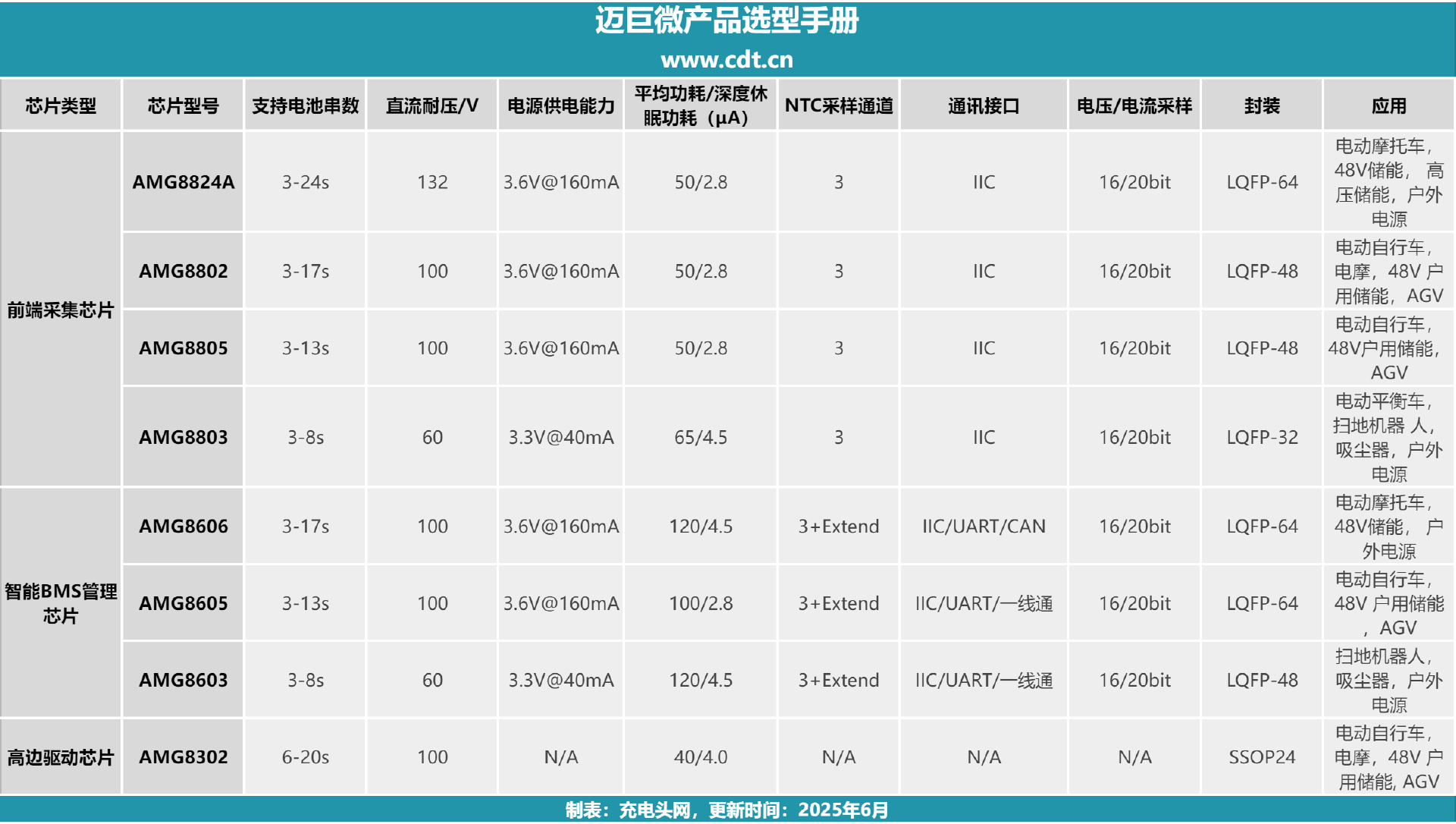1456x824 pixels.
Task: Click the 智能BMS管理芯片 category cell
Action: [61, 603]
